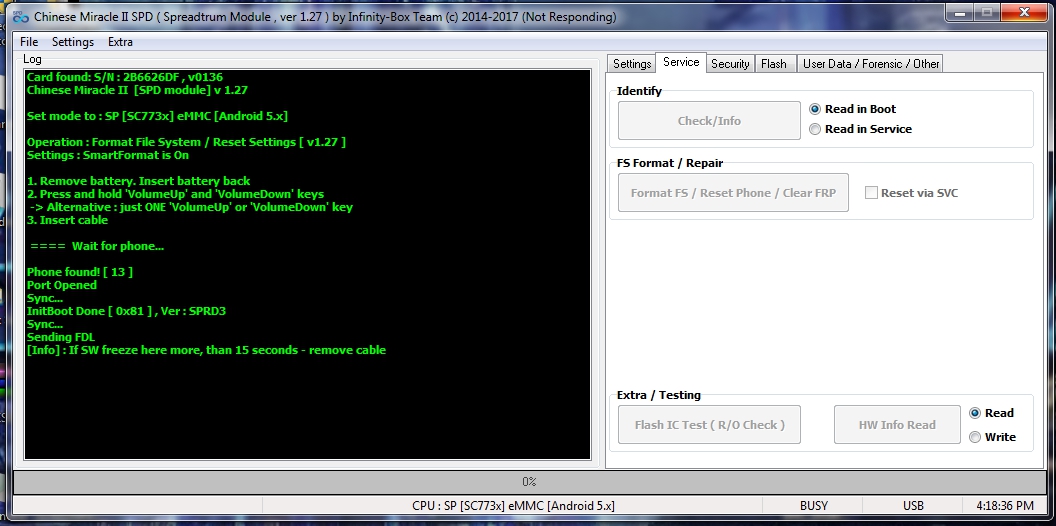
Task: Close the Chinese Miracle window
Action: point(1026,13)
